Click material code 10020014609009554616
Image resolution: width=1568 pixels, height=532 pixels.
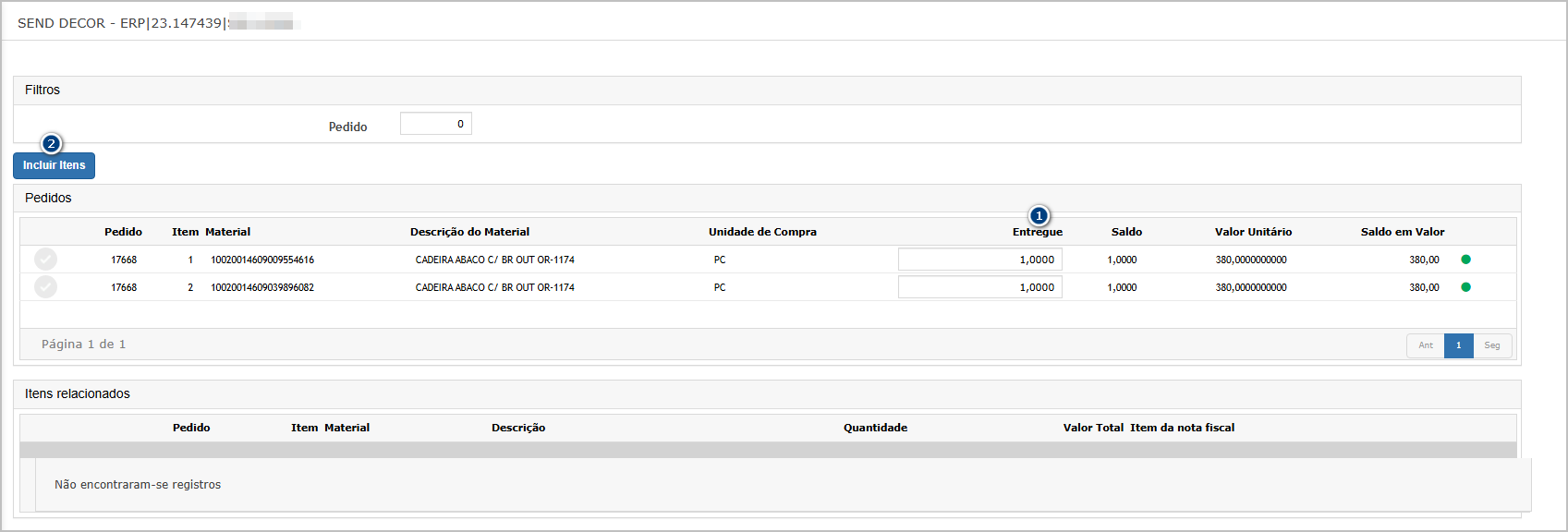(262, 260)
